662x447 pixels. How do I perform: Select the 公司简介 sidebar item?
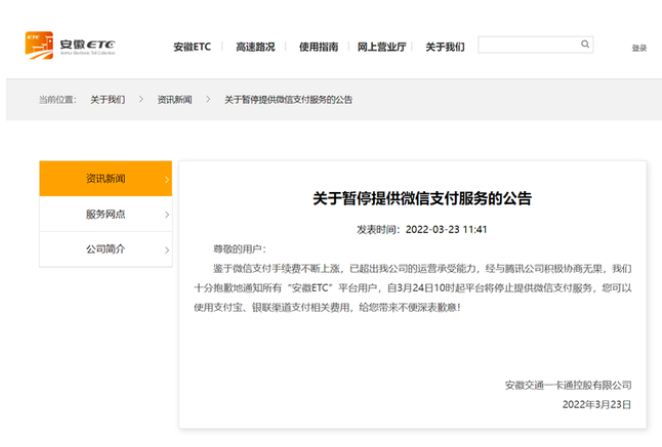pos(106,249)
